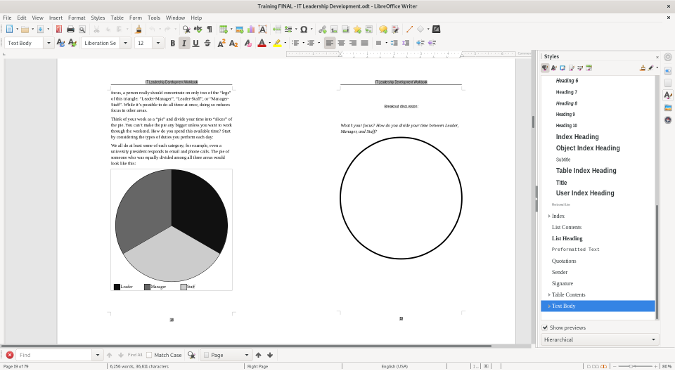Viewport: 675px width, 370px height.
Task: Click the Open folder icon
Action: click(25, 29)
